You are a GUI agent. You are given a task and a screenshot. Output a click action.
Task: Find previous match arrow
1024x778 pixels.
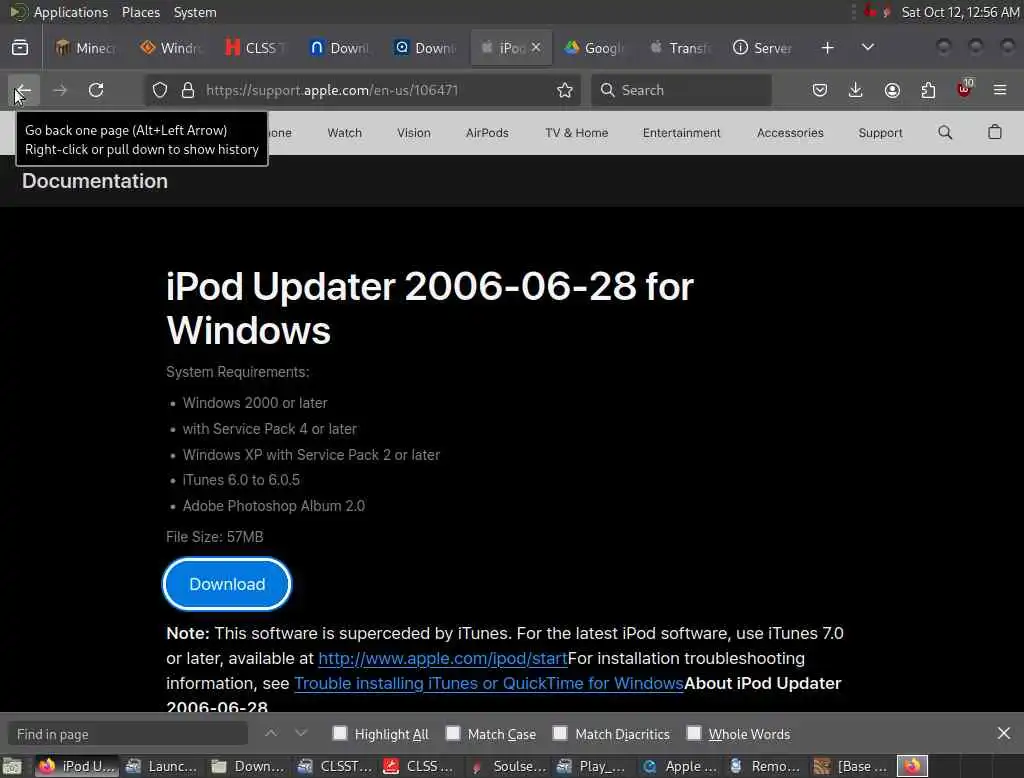[x=271, y=734]
